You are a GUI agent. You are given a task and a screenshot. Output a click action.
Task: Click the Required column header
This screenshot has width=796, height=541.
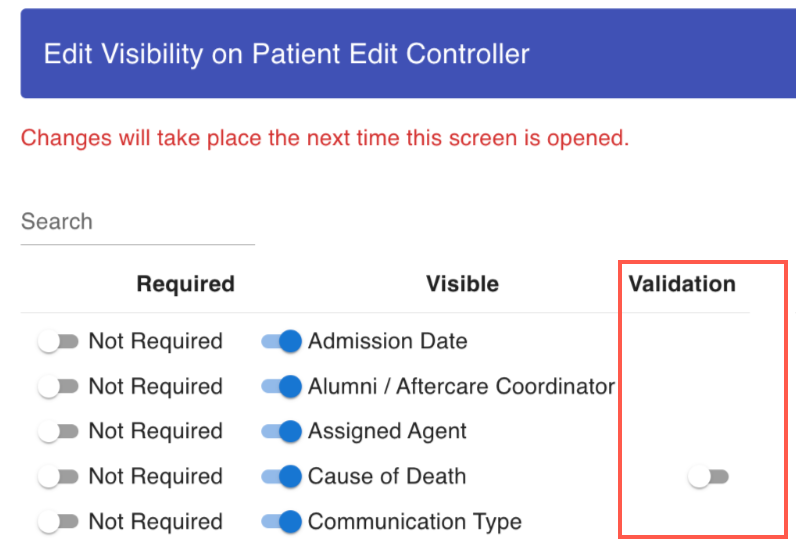point(185,284)
